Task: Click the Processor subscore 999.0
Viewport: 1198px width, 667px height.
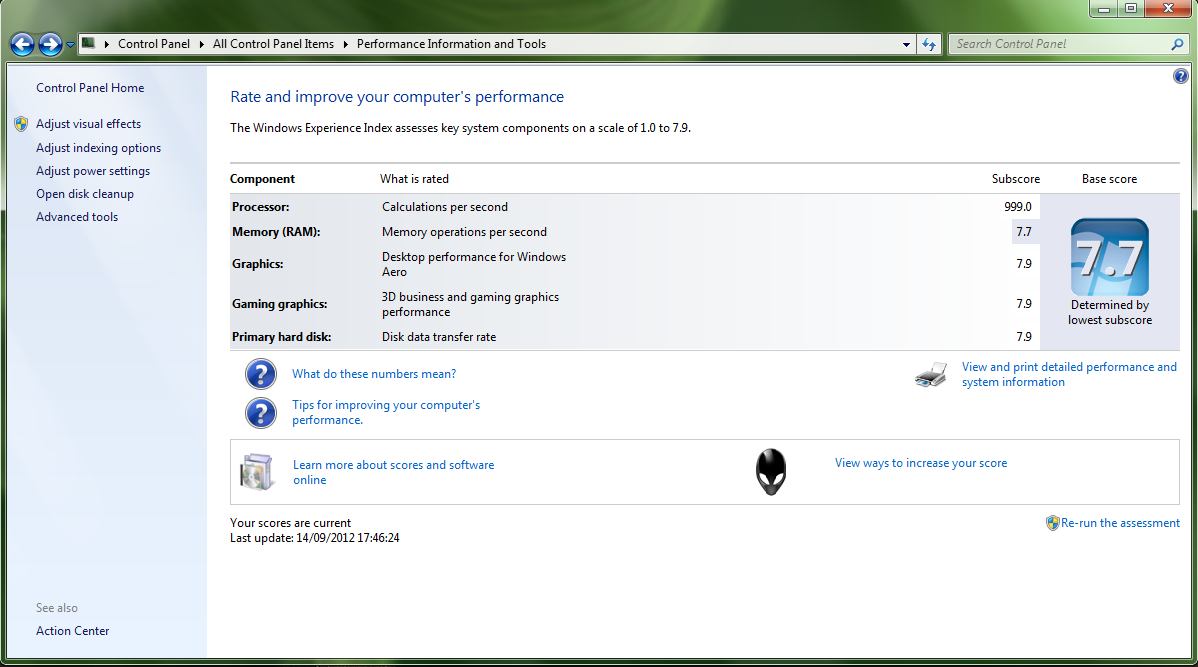Action: (x=1018, y=207)
